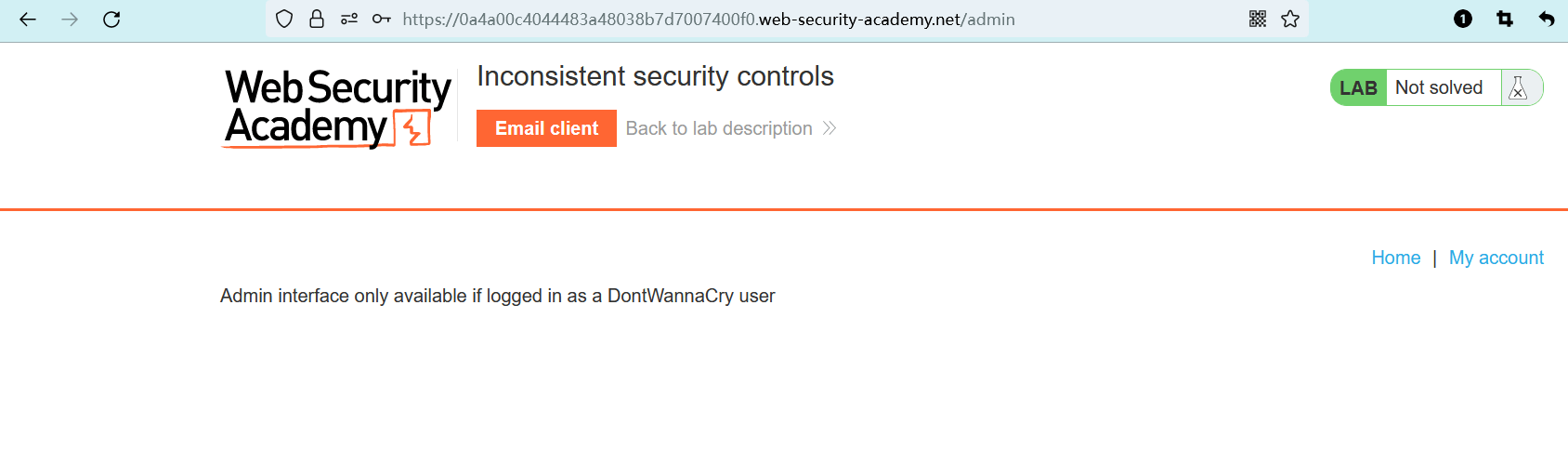Click the undo arrow toolbar icon
Image resolution: width=1568 pixels, height=464 pixels.
1547,19
